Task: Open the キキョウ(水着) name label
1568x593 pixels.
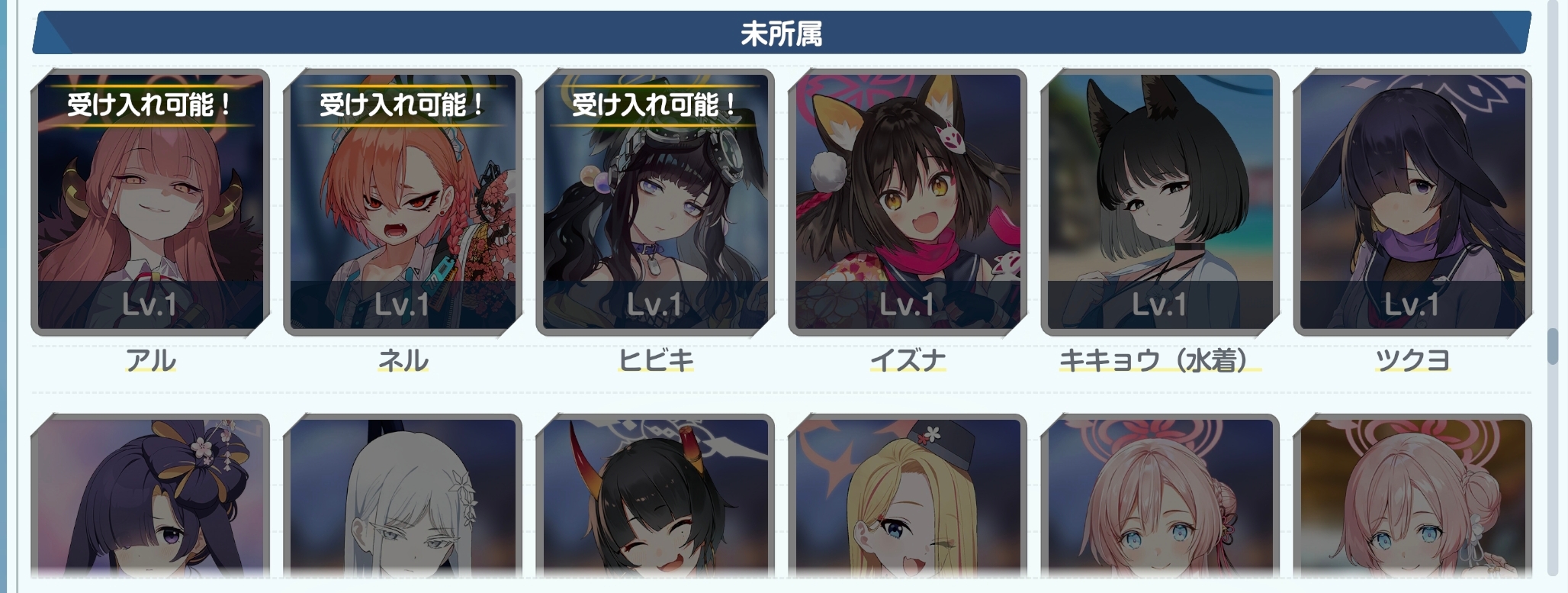Action: click(1160, 360)
